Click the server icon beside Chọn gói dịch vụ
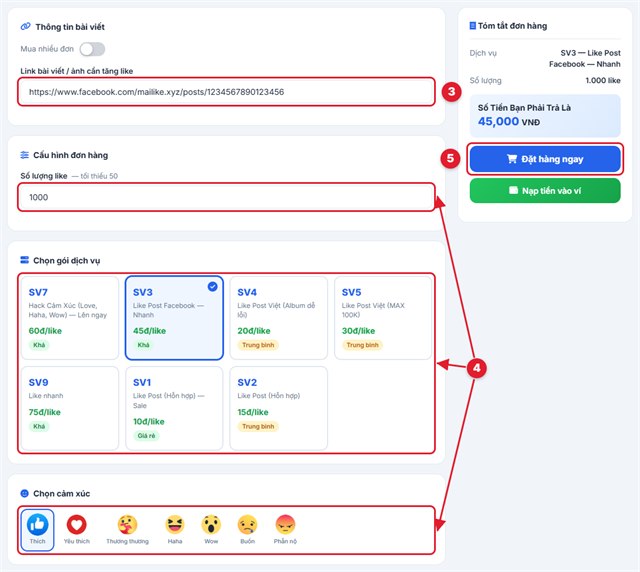The height and width of the screenshot is (572, 640). tap(24, 260)
